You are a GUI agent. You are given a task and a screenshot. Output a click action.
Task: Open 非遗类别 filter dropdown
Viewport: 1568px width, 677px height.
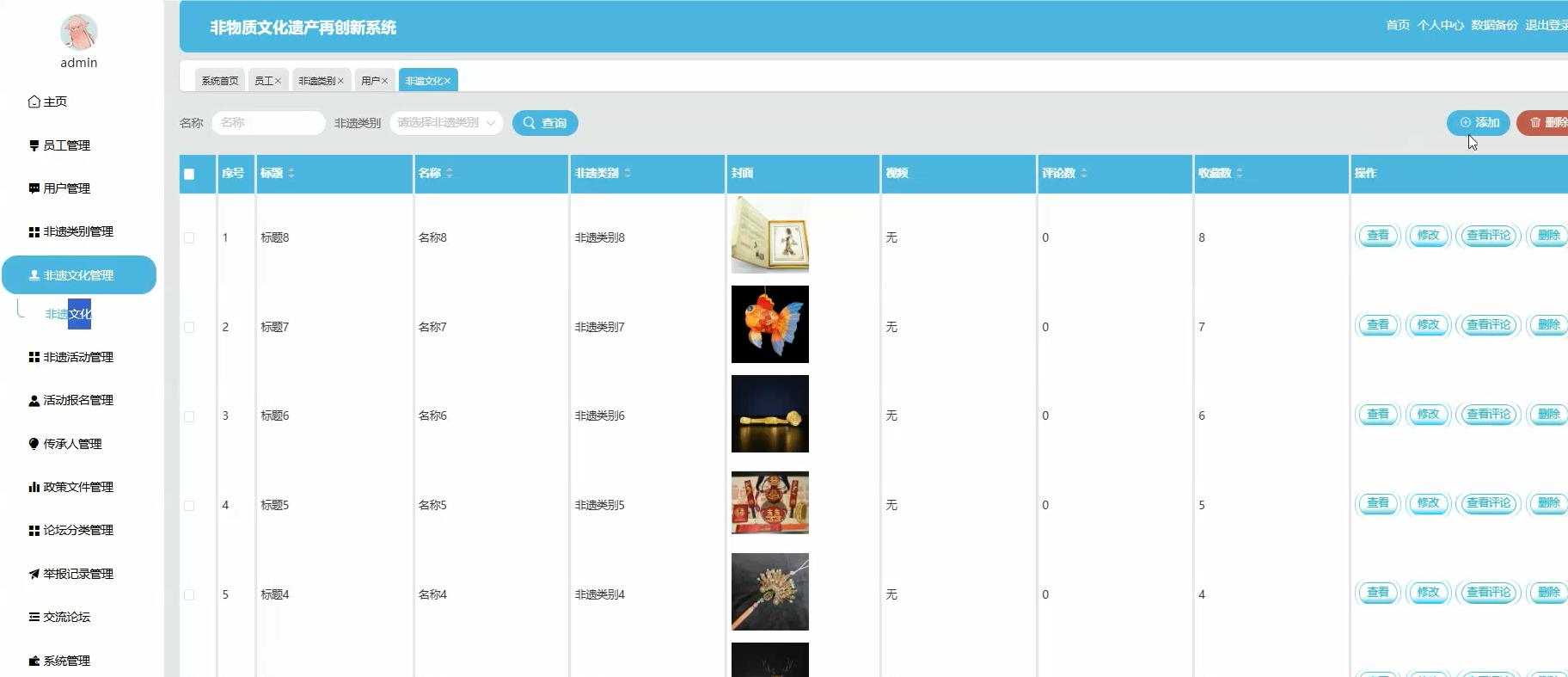(446, 123)
